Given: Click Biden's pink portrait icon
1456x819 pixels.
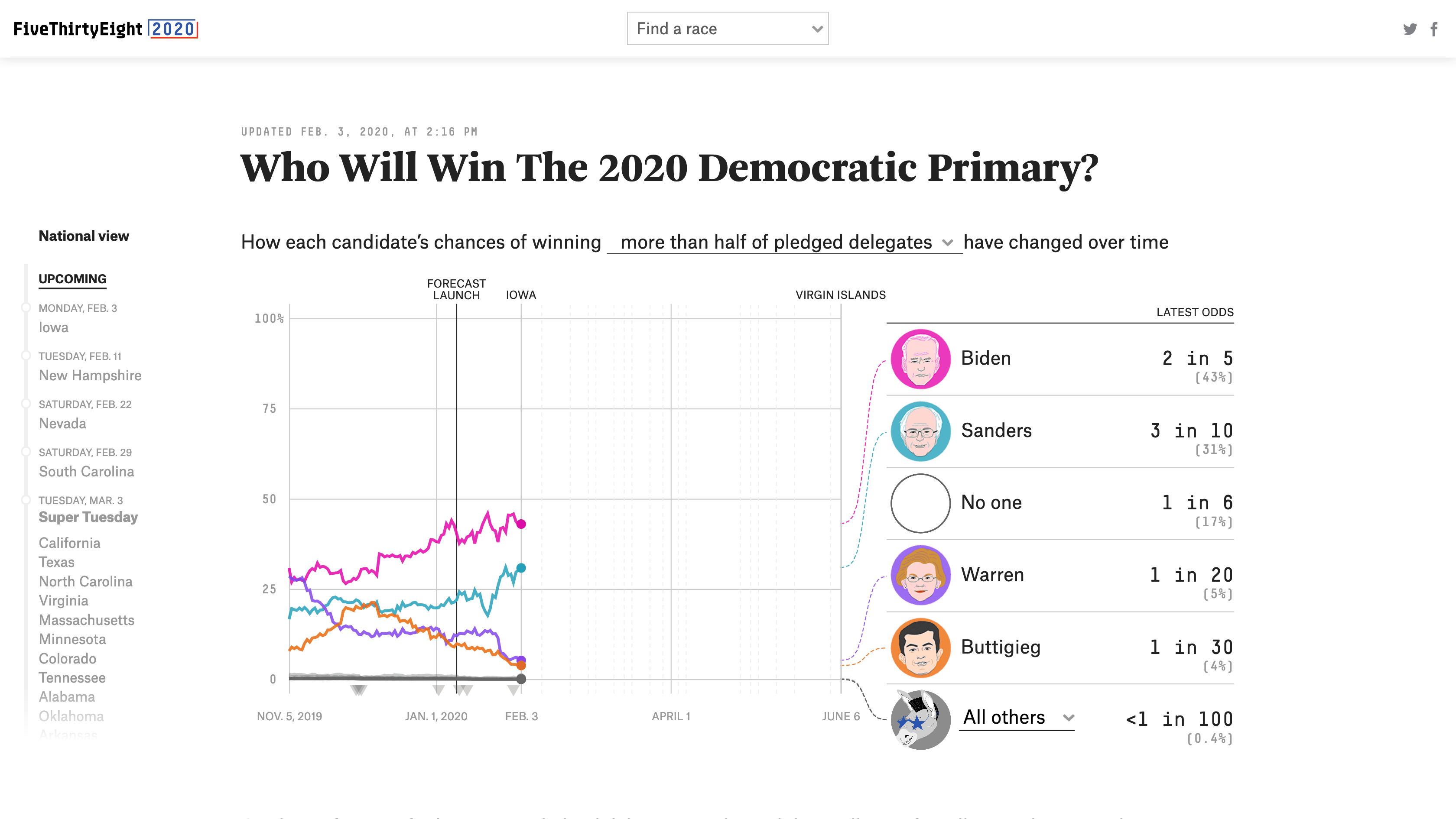Looking at the screenshot, I should coord(920,359).
